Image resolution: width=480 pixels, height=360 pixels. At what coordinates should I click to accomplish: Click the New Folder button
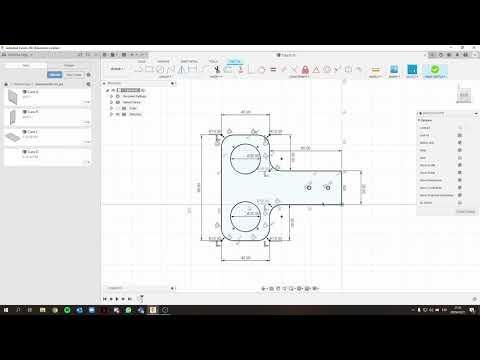point(74,75)
